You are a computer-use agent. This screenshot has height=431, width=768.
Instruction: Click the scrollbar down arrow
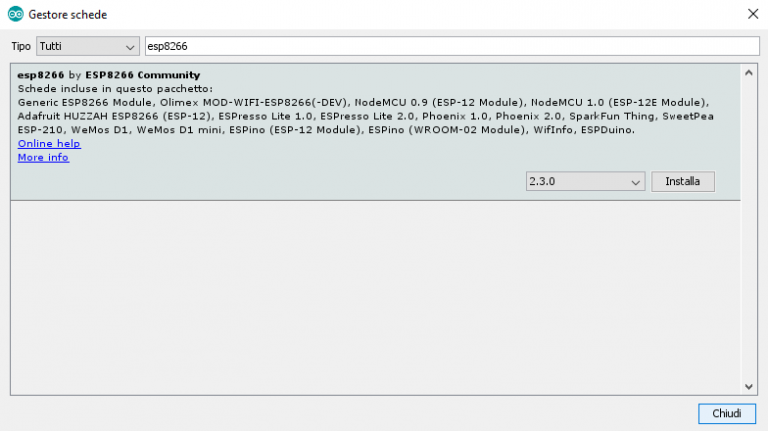pos(749,387)
